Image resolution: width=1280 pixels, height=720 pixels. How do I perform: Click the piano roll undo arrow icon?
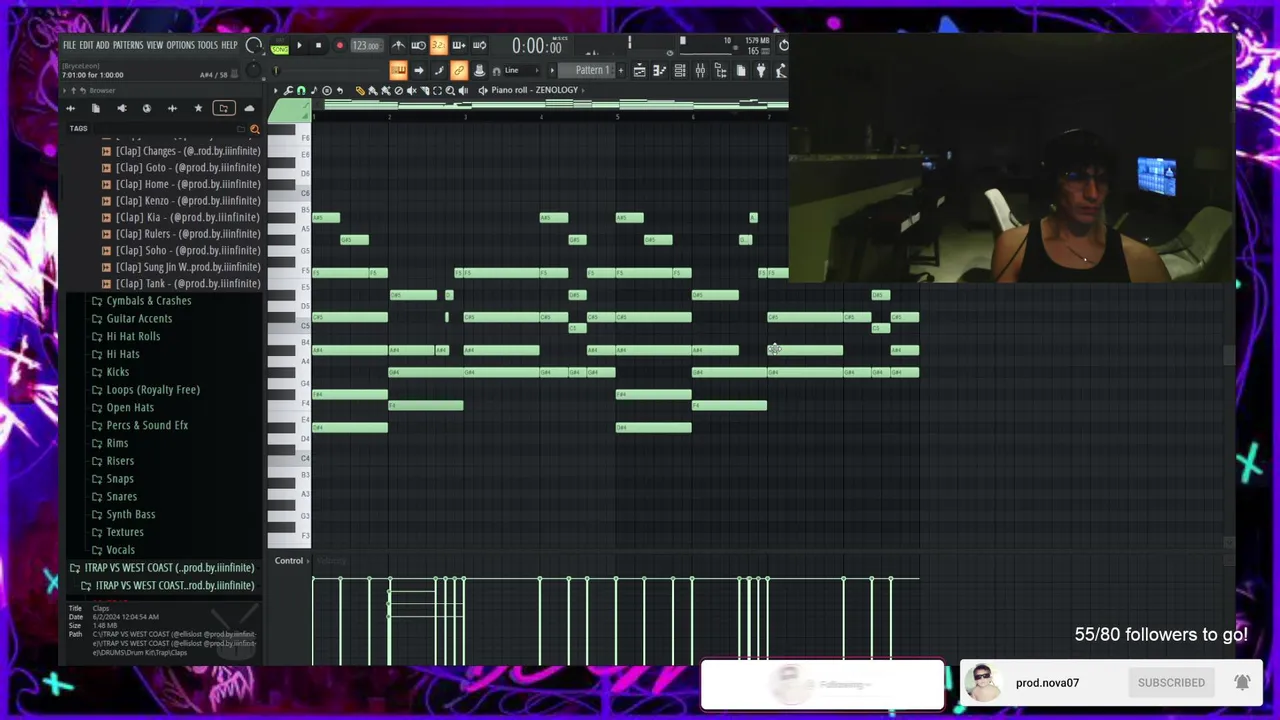click(339, 91)
